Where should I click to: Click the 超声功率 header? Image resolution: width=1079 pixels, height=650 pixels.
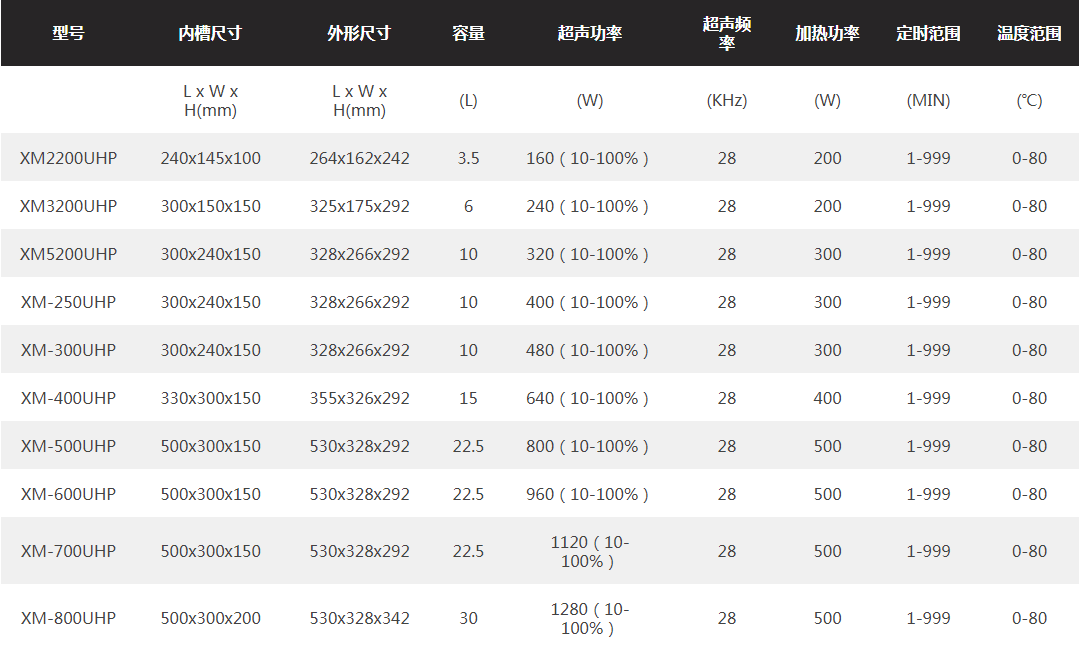[590, 33]
